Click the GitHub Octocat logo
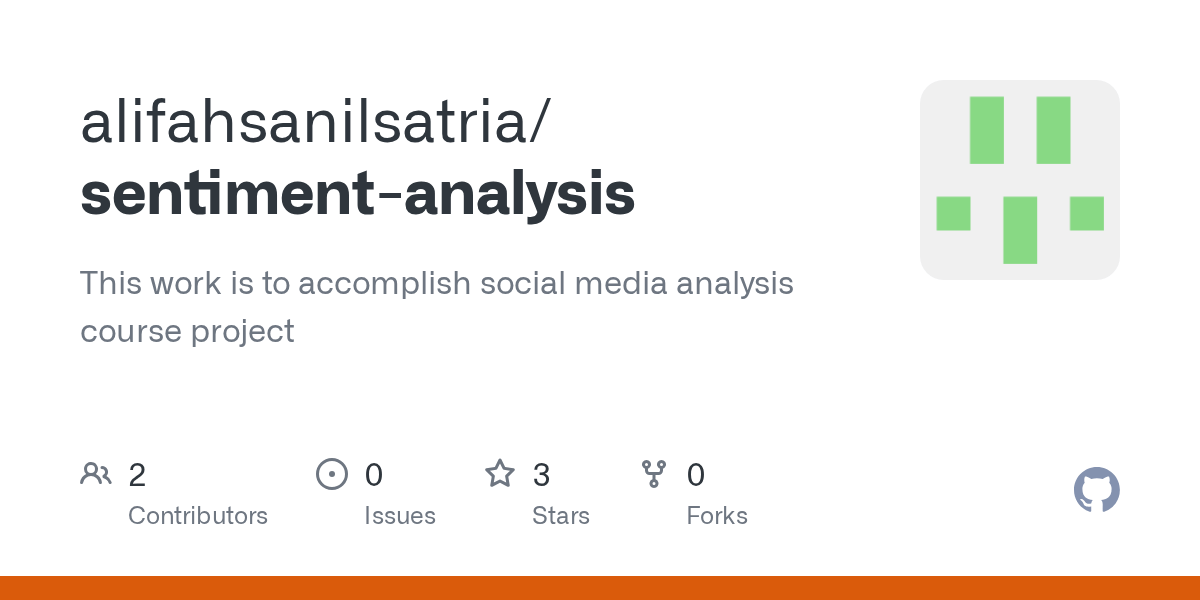The width and height of the screenshot is (1200, 600). 1097,490
